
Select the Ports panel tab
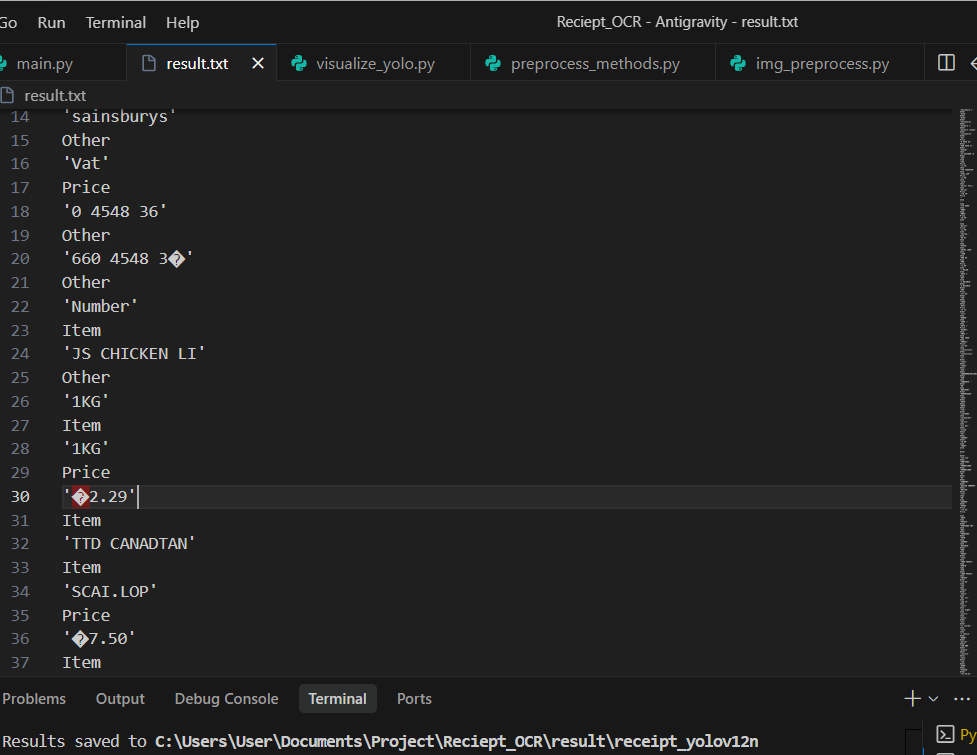click(414, 699)
